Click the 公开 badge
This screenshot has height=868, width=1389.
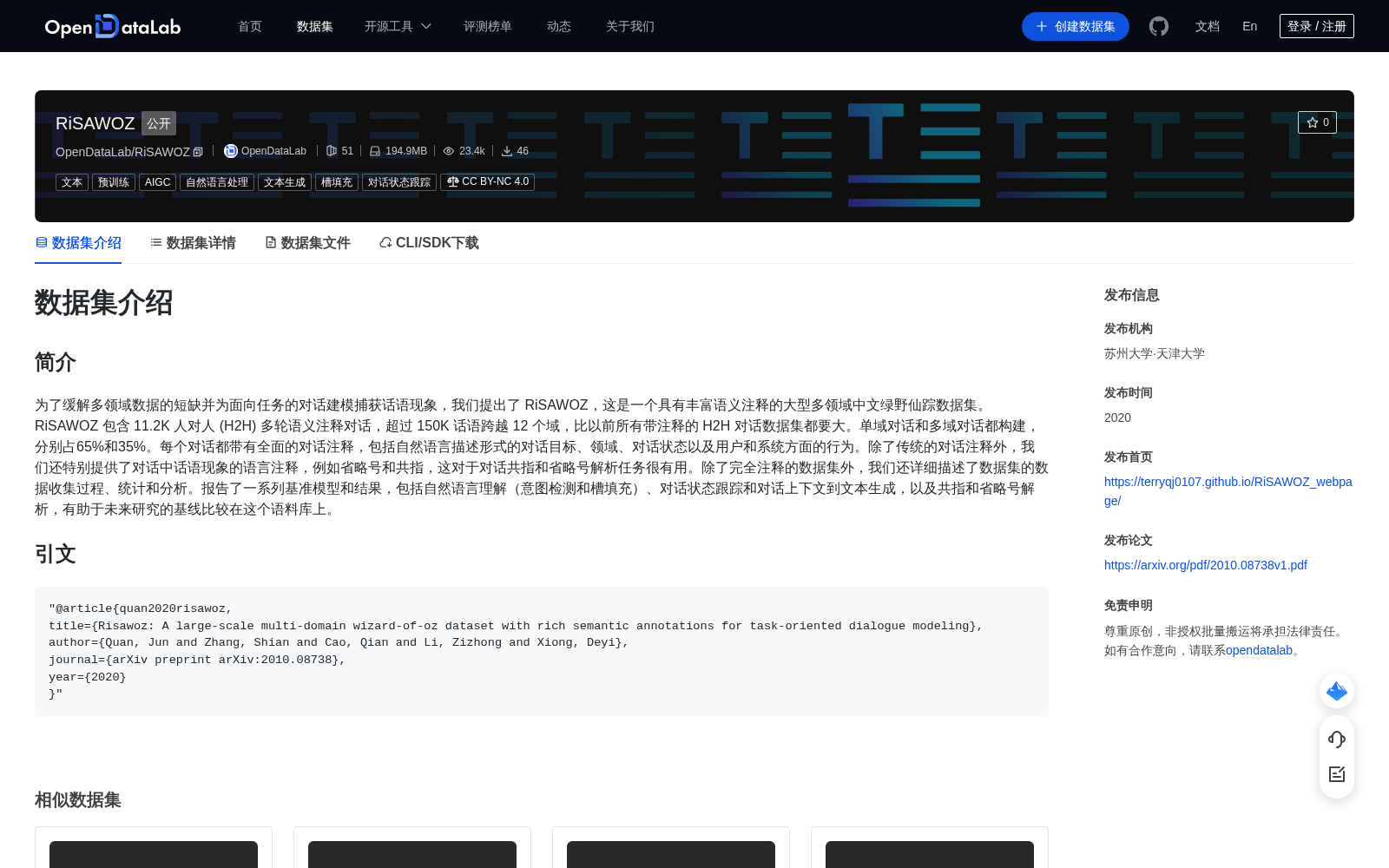(159, 123)
